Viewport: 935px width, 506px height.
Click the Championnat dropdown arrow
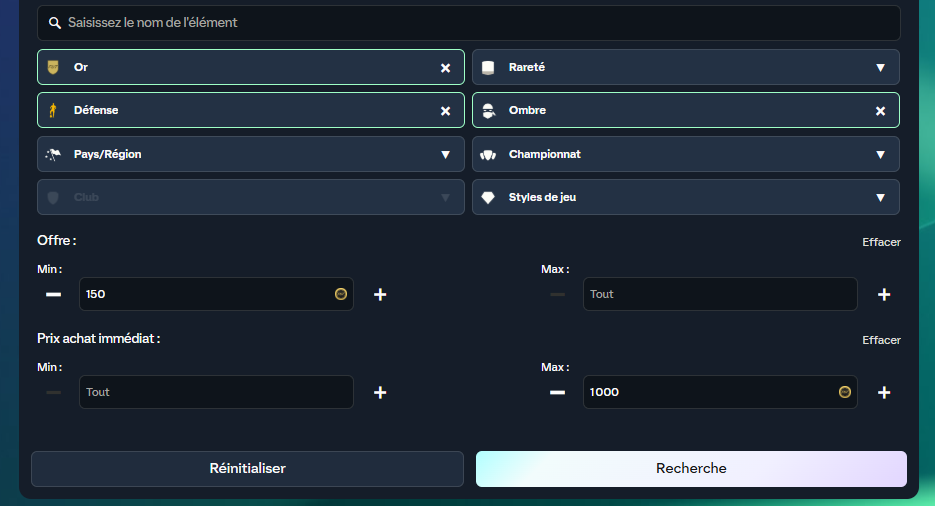point(880,155)
